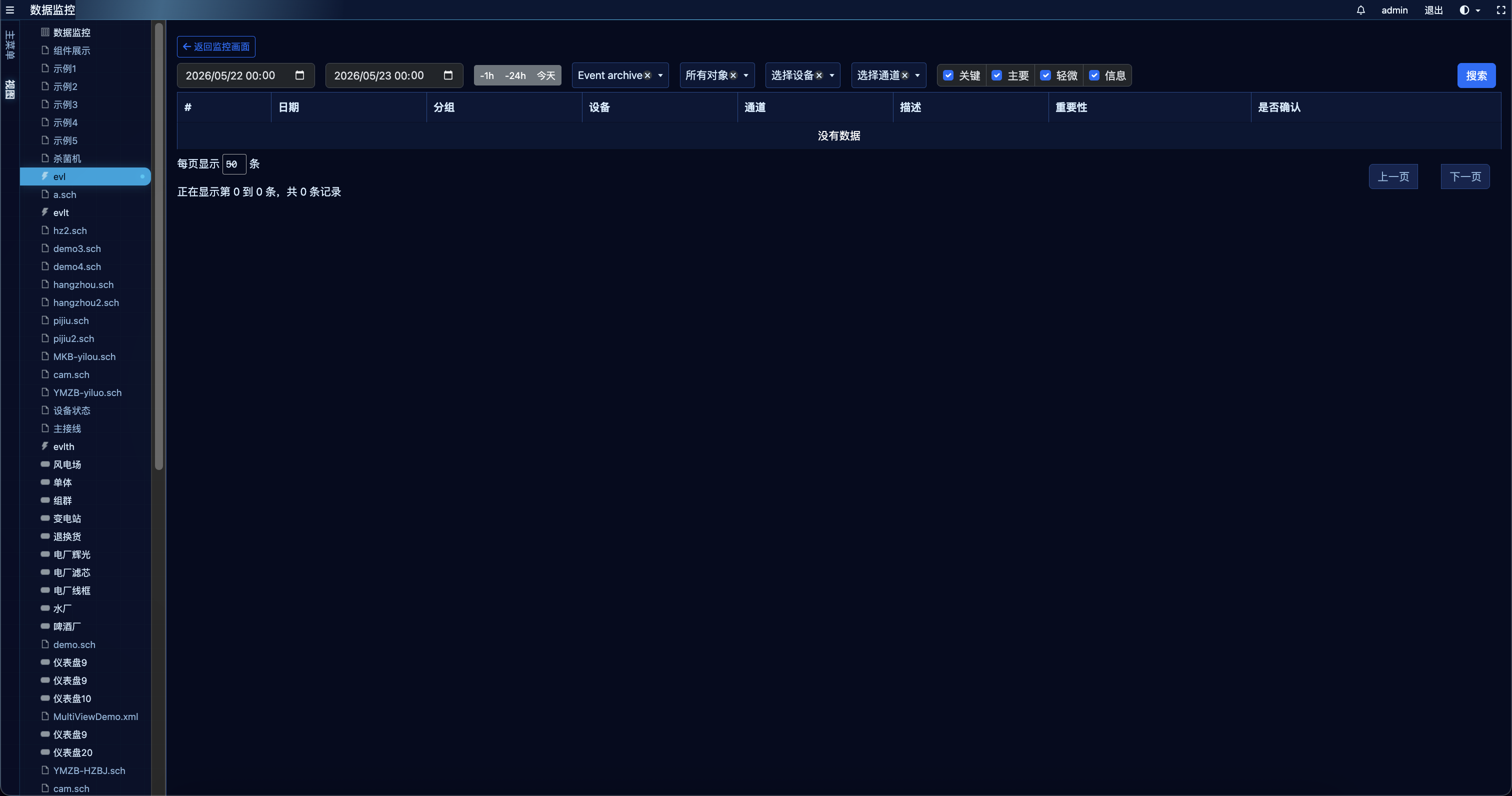Go to previous page with 上一页
This screenshot has height=796, width=1512.
pyautogui.click(x=1393, y=176)
